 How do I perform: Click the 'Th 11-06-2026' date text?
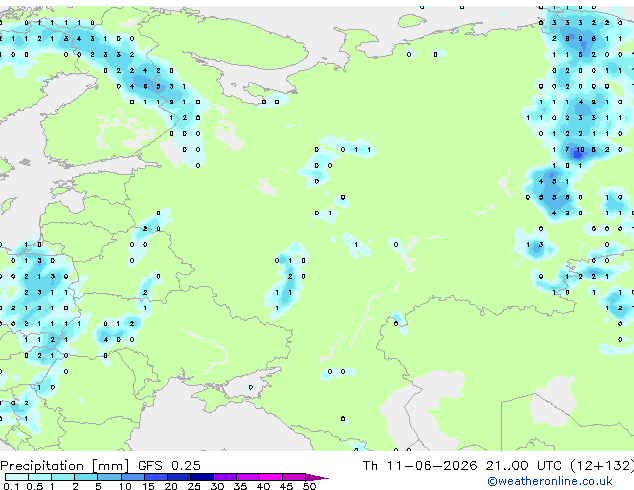click(x=420, y=466)
